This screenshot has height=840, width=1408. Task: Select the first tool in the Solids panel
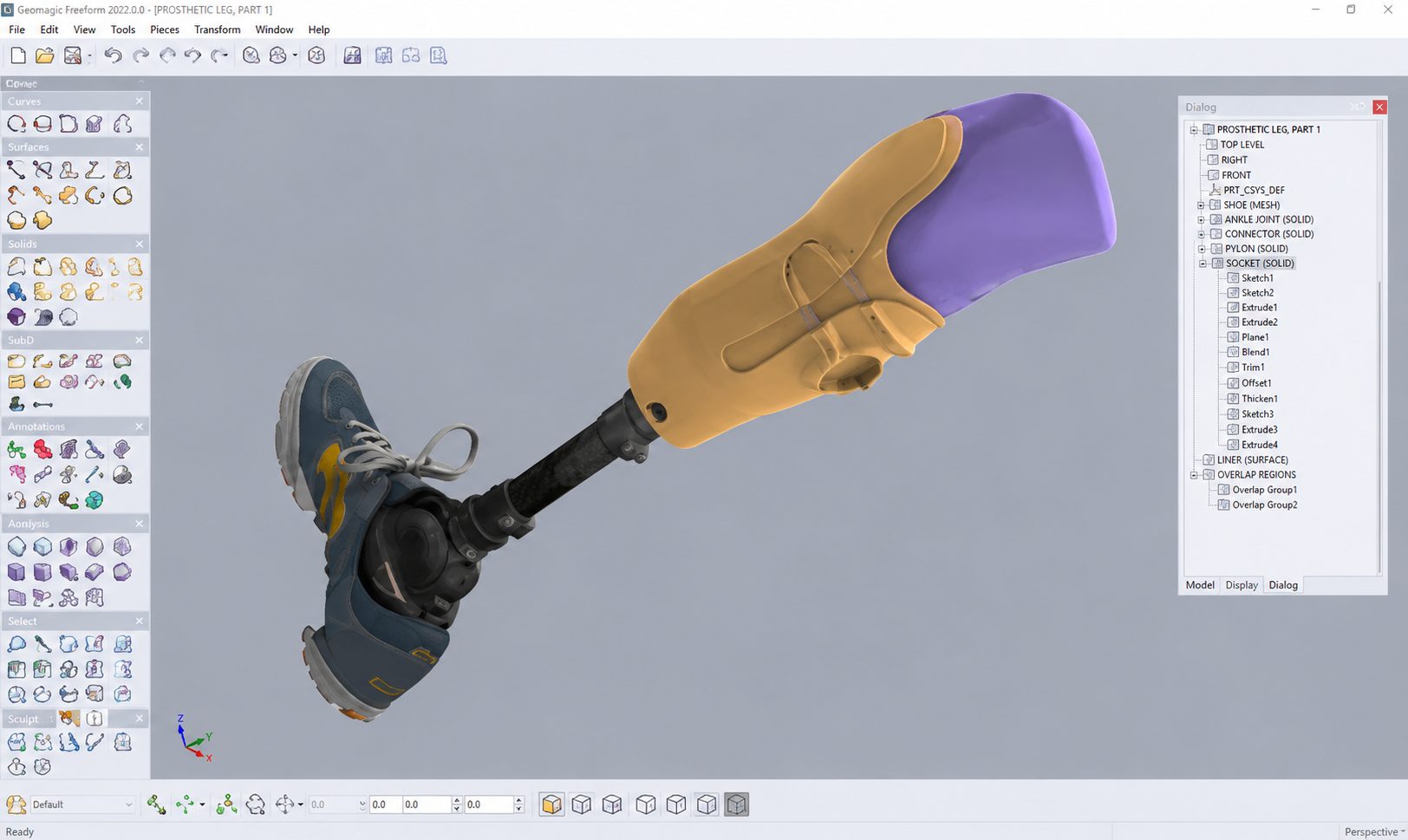pyautogui.click(x=16, y=267)
